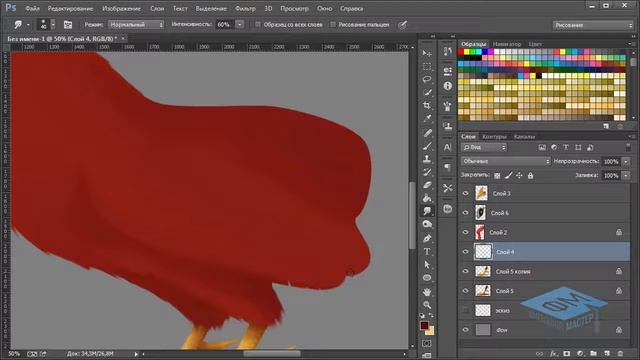The width and height of the screenshot is (640, 360).
Task: Open the layer blend mode 'Обычные' dropdown
Action: (x=505, y=161)
